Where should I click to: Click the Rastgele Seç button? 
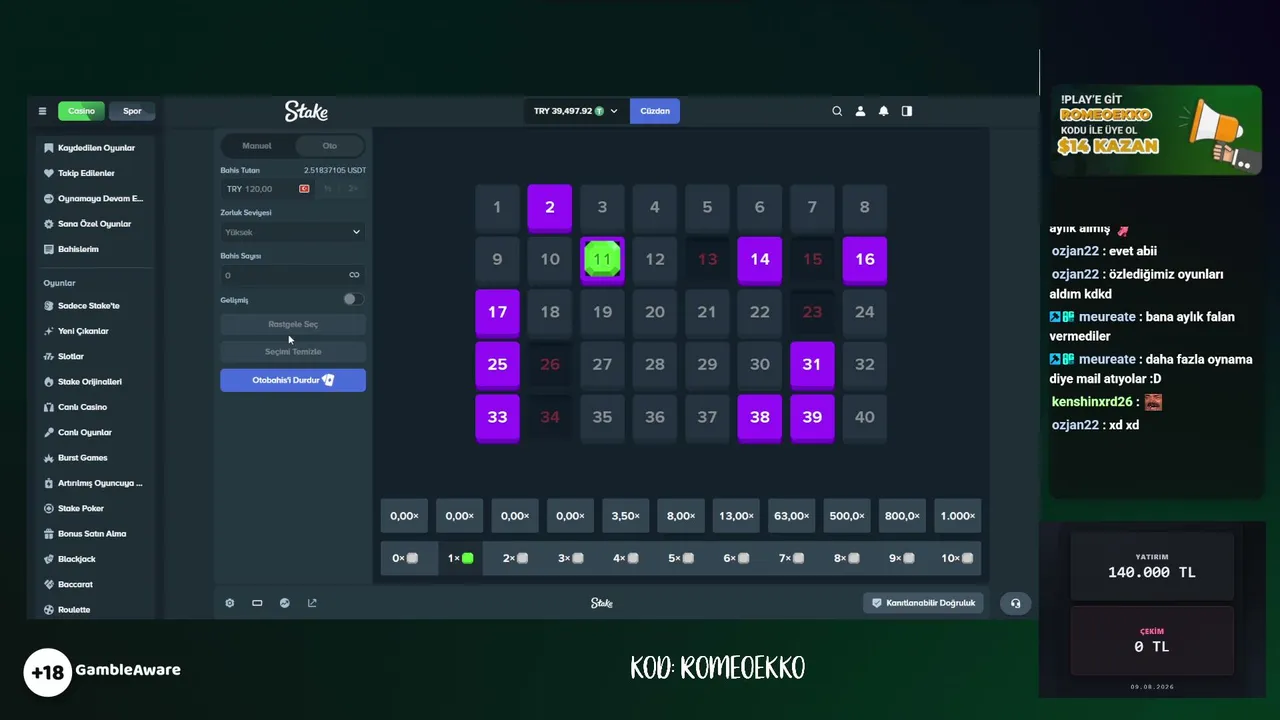(293, 324)
